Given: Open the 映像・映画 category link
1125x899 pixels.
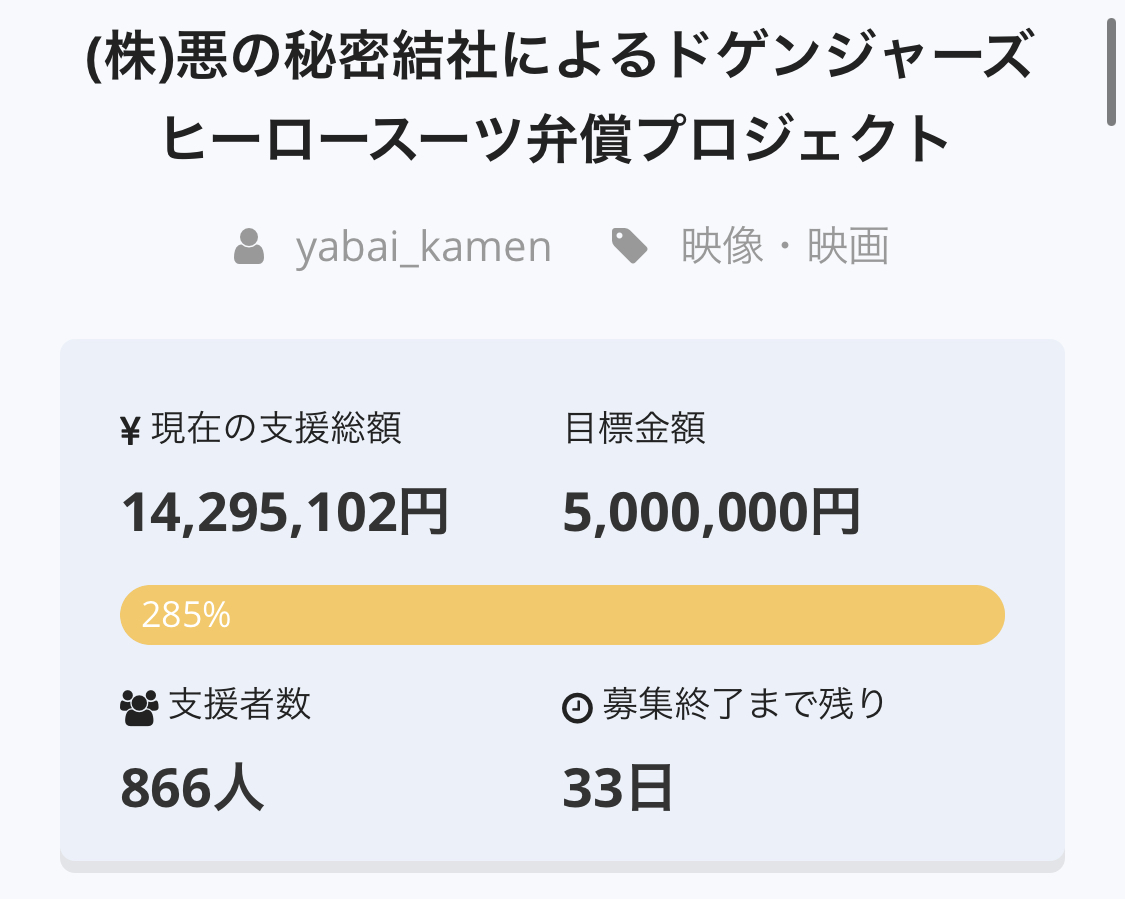Looking at the screenshot, I should [785, 246].
